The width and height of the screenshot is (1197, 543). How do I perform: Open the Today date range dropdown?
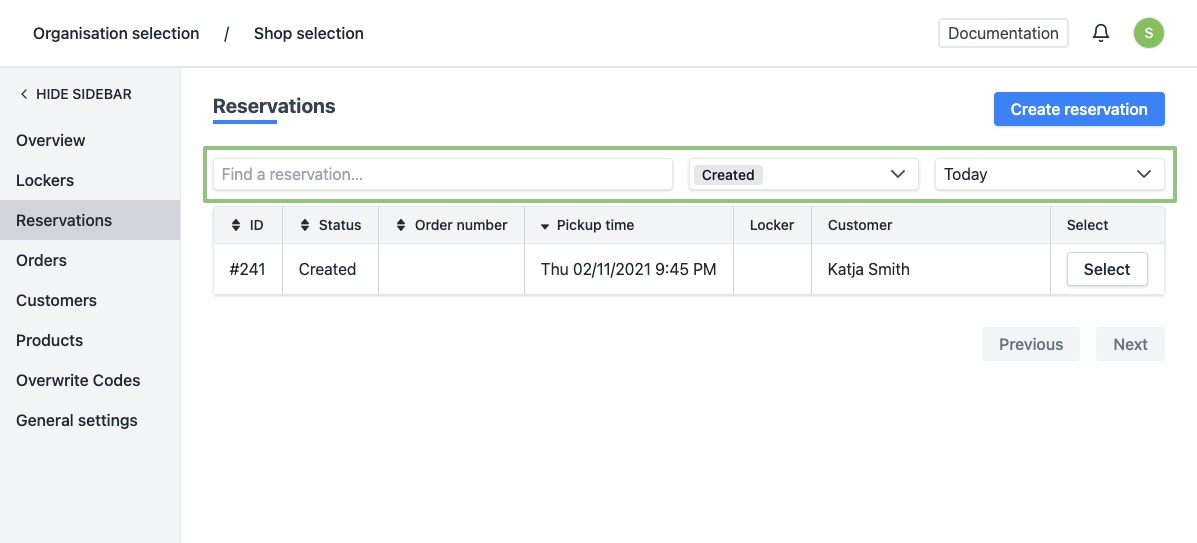point(1144,174)
